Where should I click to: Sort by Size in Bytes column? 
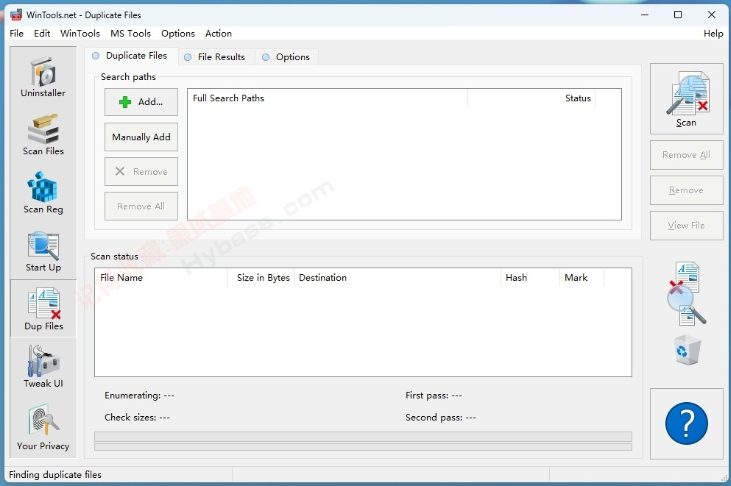(261, 278)
